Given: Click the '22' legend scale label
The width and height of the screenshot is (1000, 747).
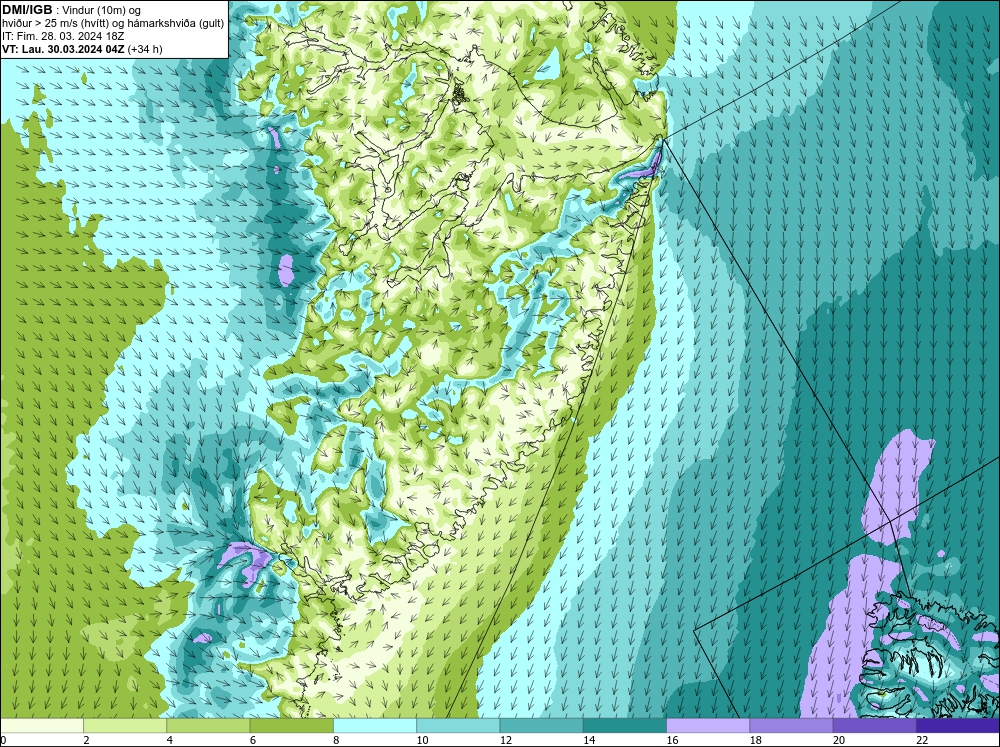Looking at the screenshot, I should (922, 740).
